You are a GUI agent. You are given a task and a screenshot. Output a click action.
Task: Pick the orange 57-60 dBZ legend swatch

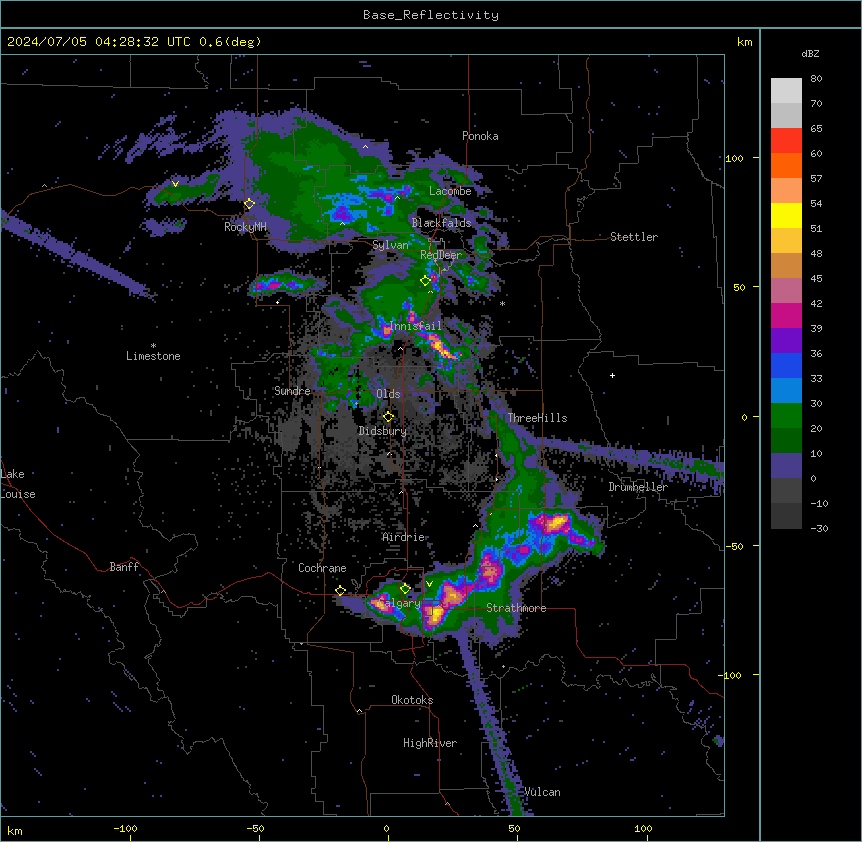786,165
